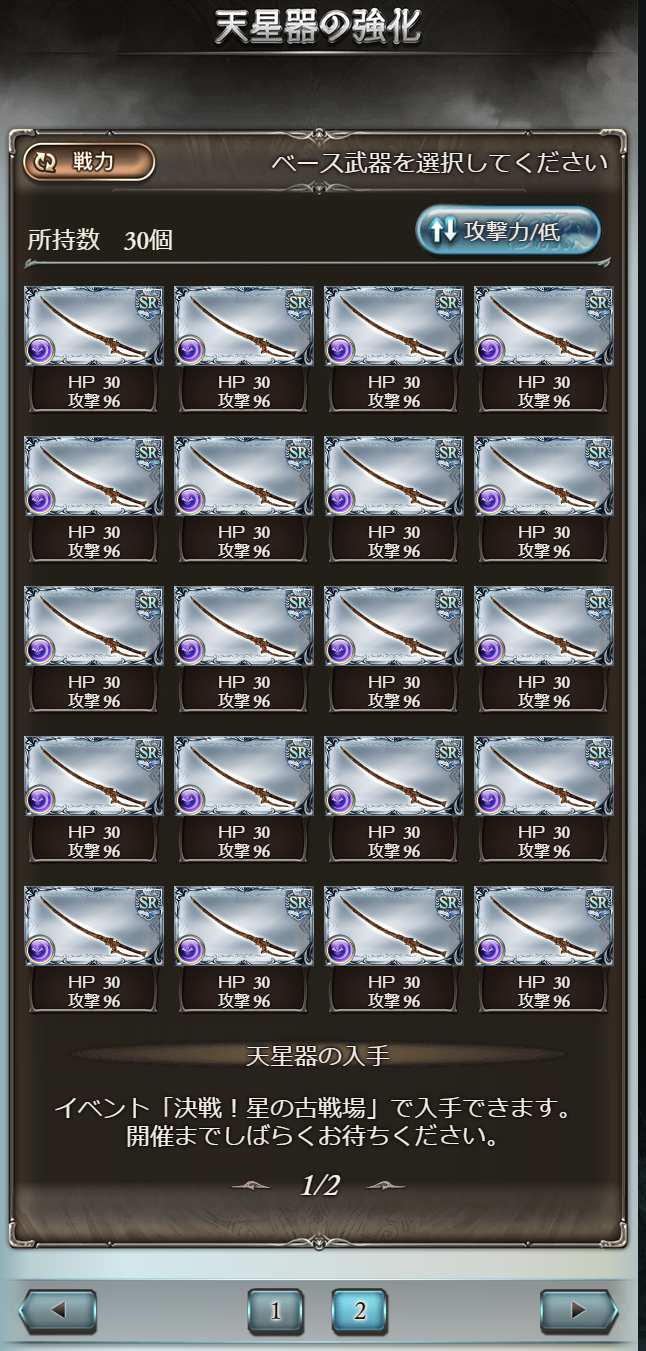Click the SR rarity badge on the last weapon of the second row
646x1351 pixels.
[x=598, y=451]
